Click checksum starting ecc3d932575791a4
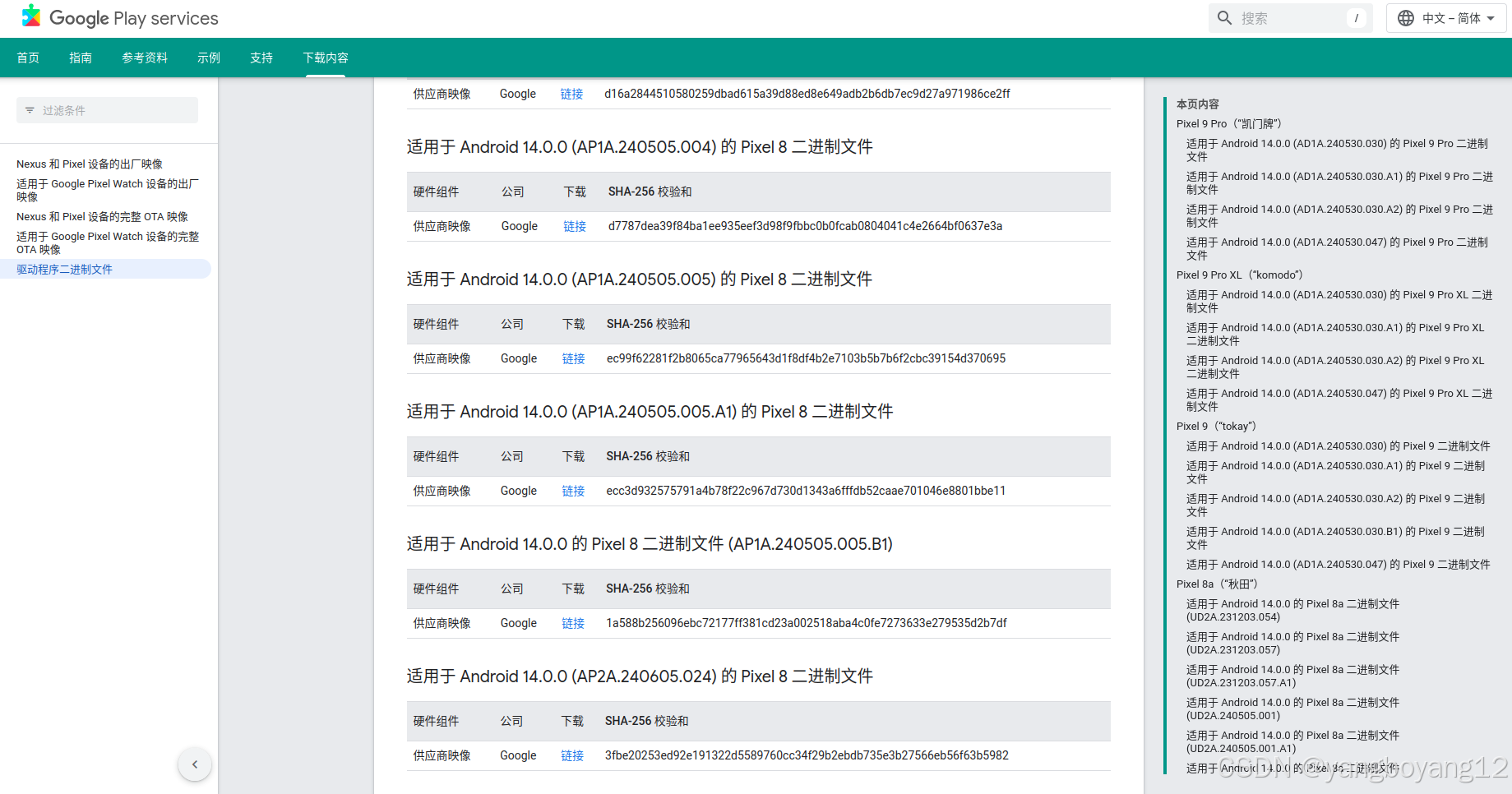 806,491
